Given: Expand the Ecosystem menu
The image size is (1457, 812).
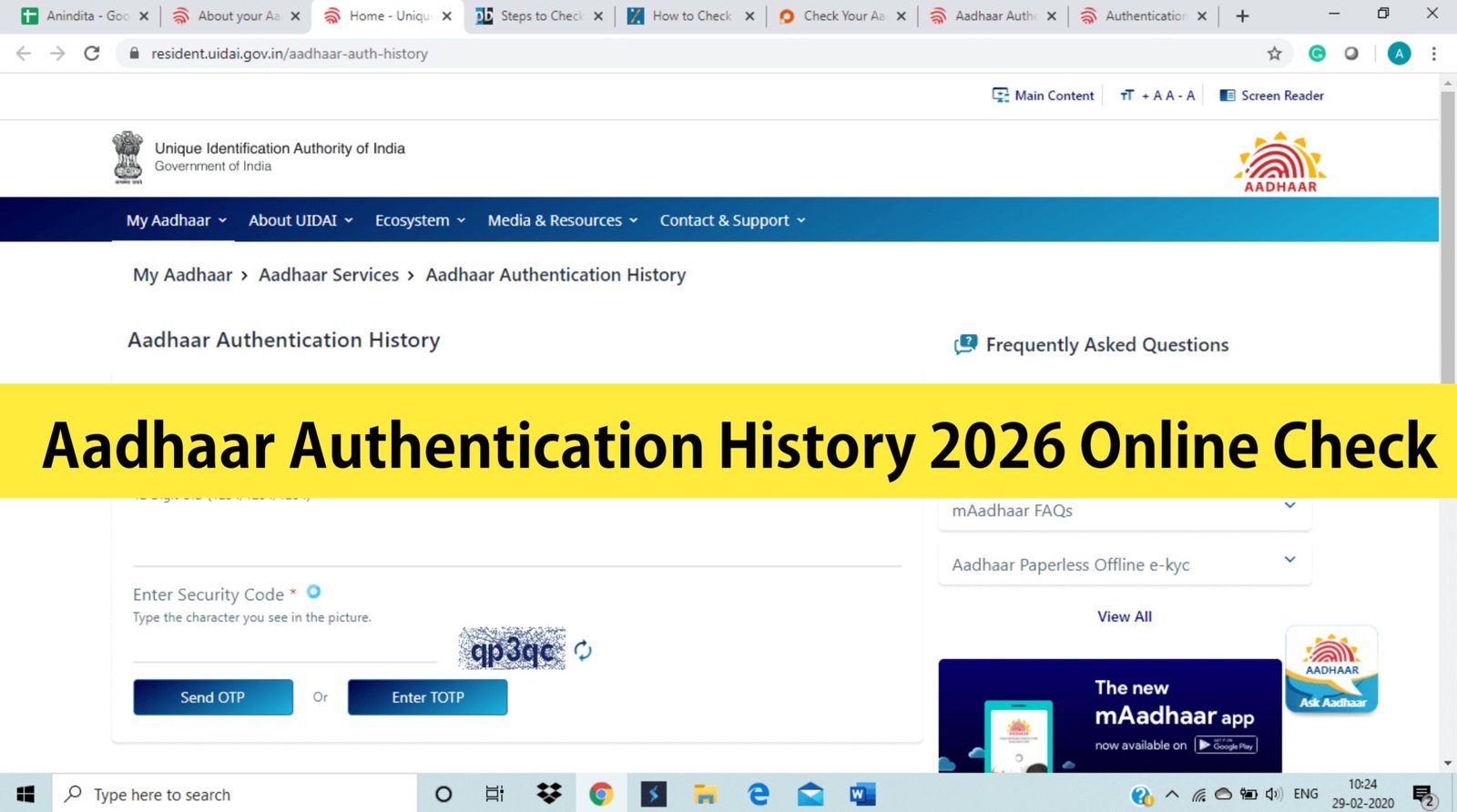Looking at the screenshot, I should [420, 220].
